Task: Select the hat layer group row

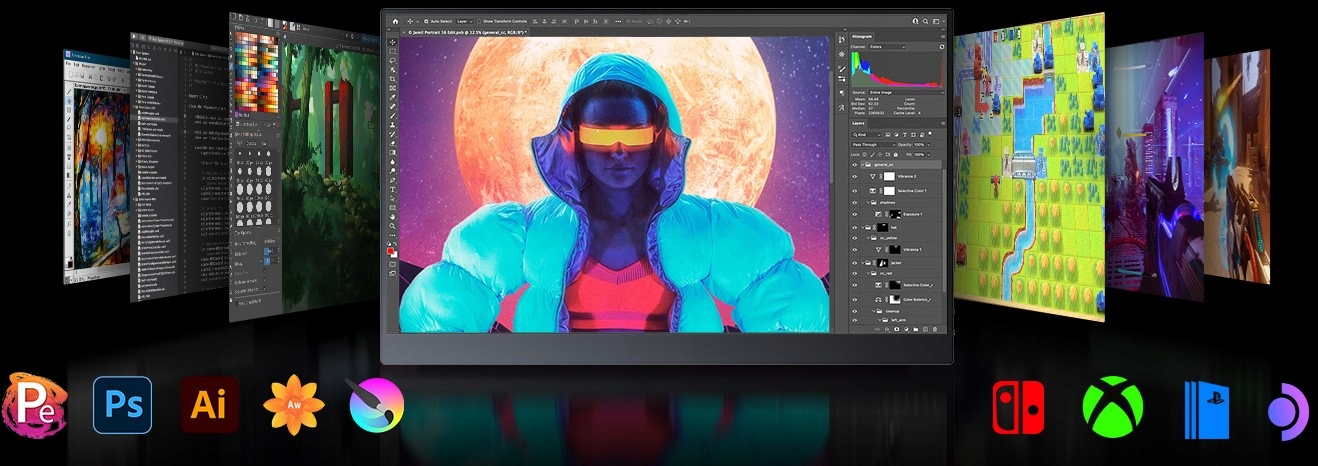Action: pos(895,226)
